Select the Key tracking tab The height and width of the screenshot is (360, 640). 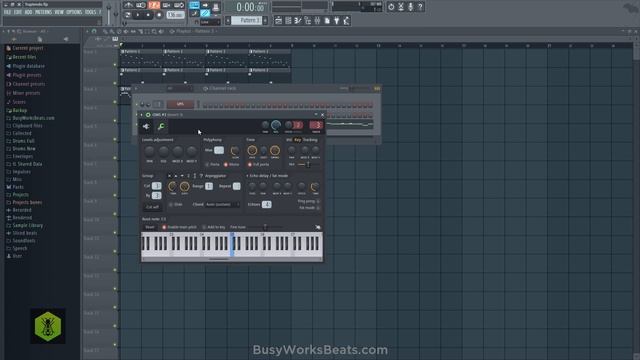(298, 140)
